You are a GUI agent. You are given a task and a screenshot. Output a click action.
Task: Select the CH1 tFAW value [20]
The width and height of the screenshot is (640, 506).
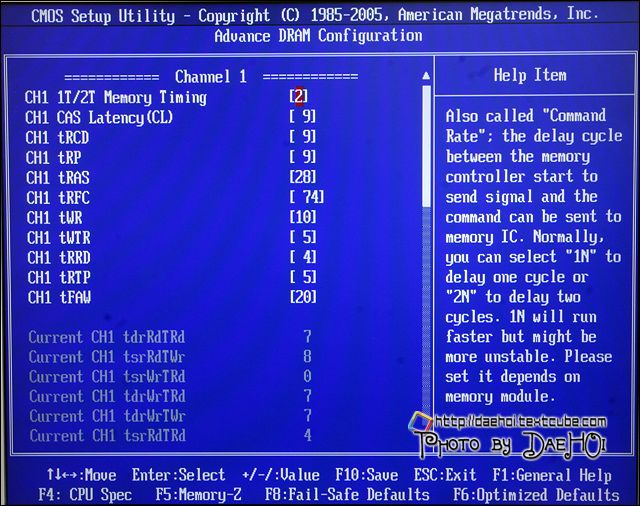[302, 297]
